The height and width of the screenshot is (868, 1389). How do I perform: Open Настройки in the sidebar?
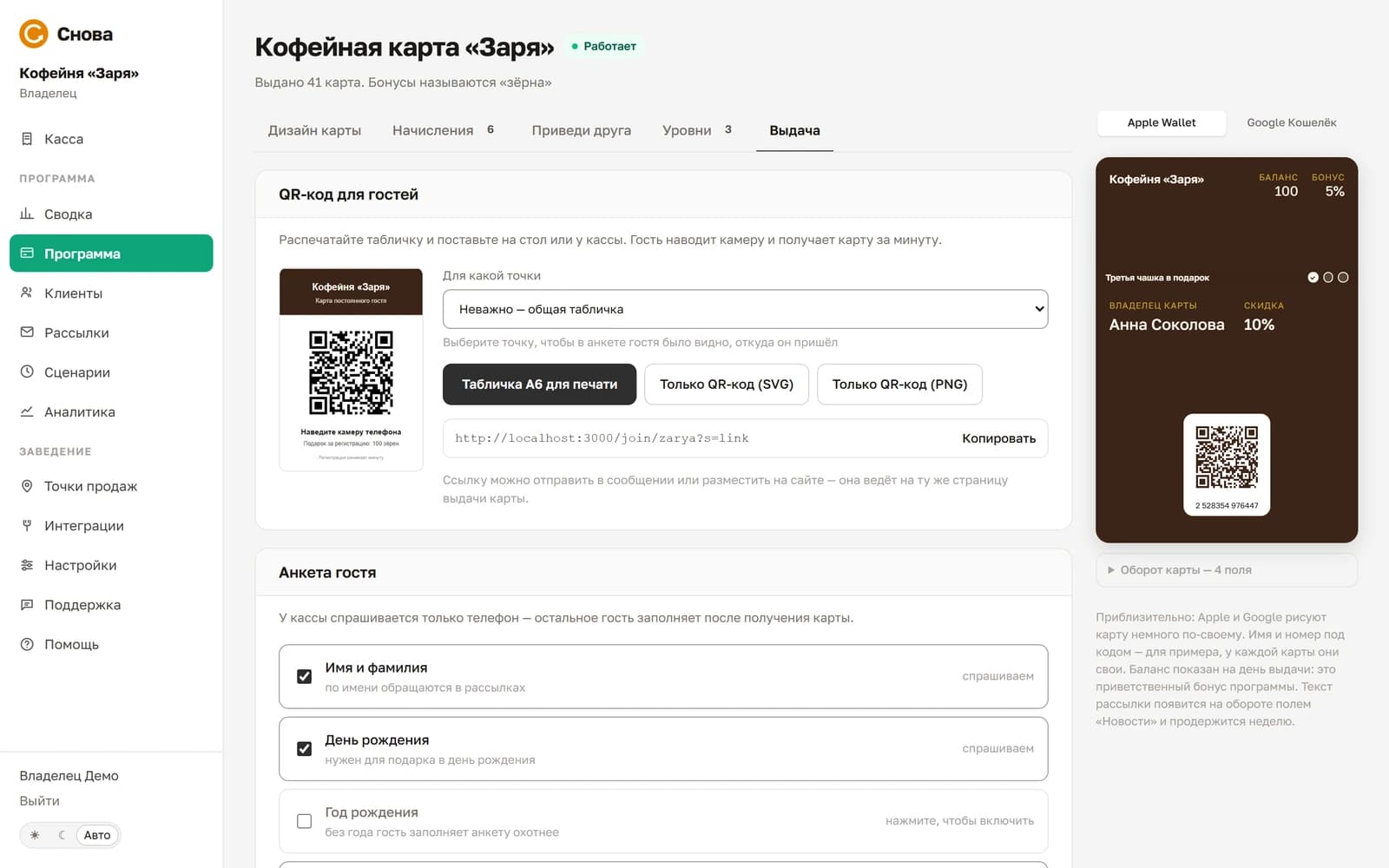111,565
